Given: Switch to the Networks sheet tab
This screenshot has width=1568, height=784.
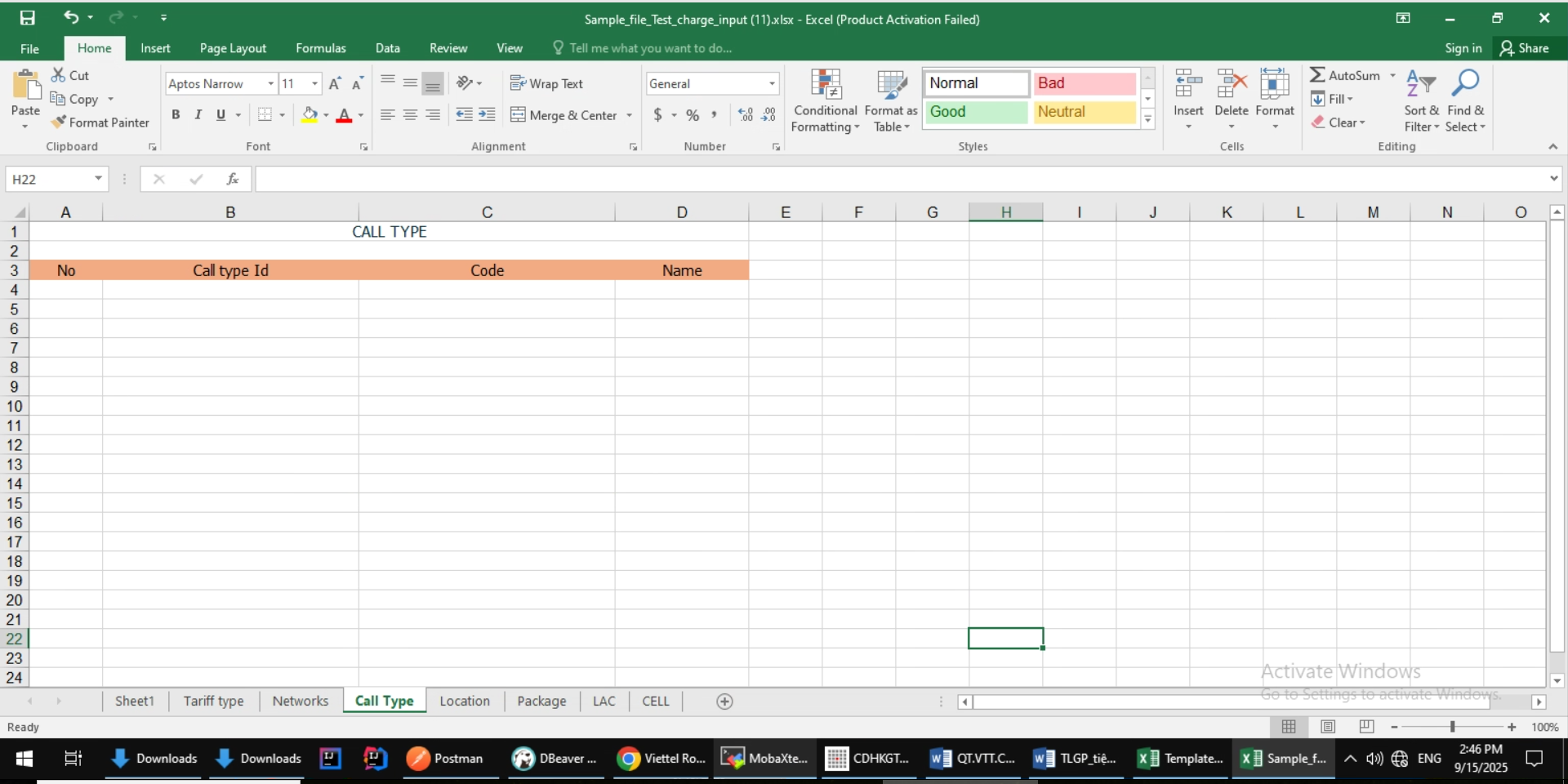Looking at the screenshot, I should [x=300, y=702].
